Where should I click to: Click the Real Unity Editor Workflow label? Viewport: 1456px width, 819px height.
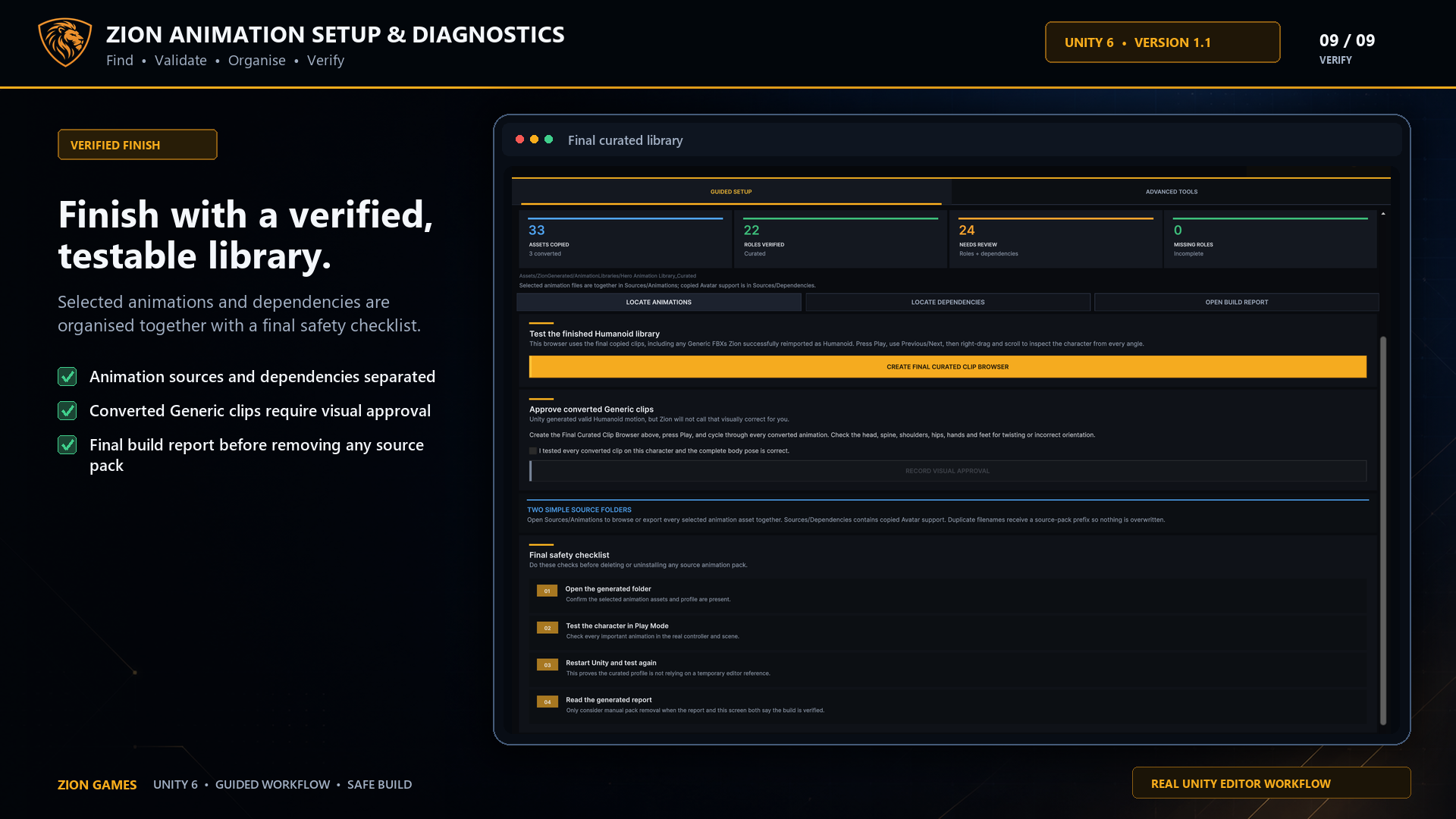click(x=1271, y=783)
